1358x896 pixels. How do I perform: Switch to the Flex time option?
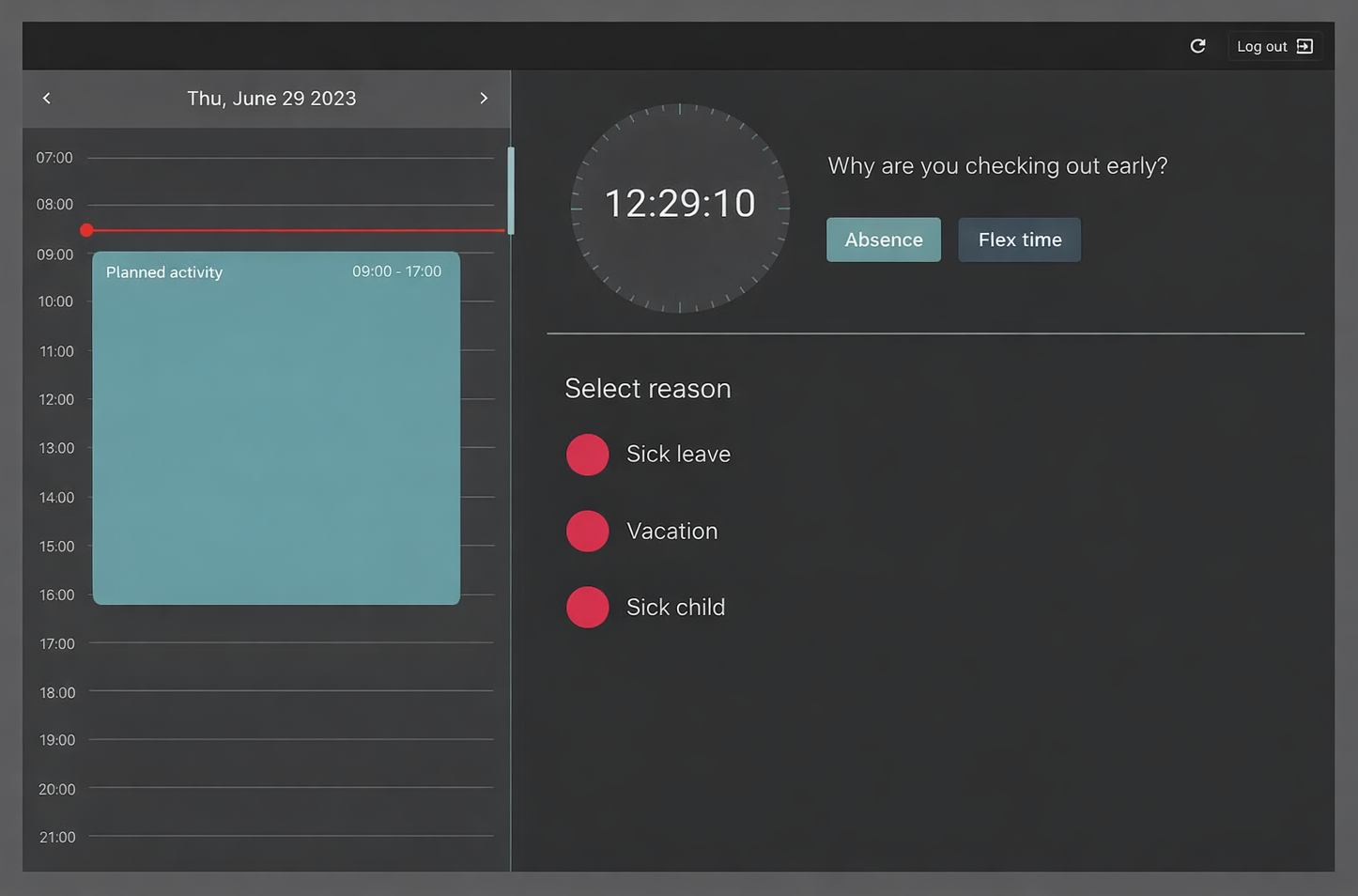1019,240
